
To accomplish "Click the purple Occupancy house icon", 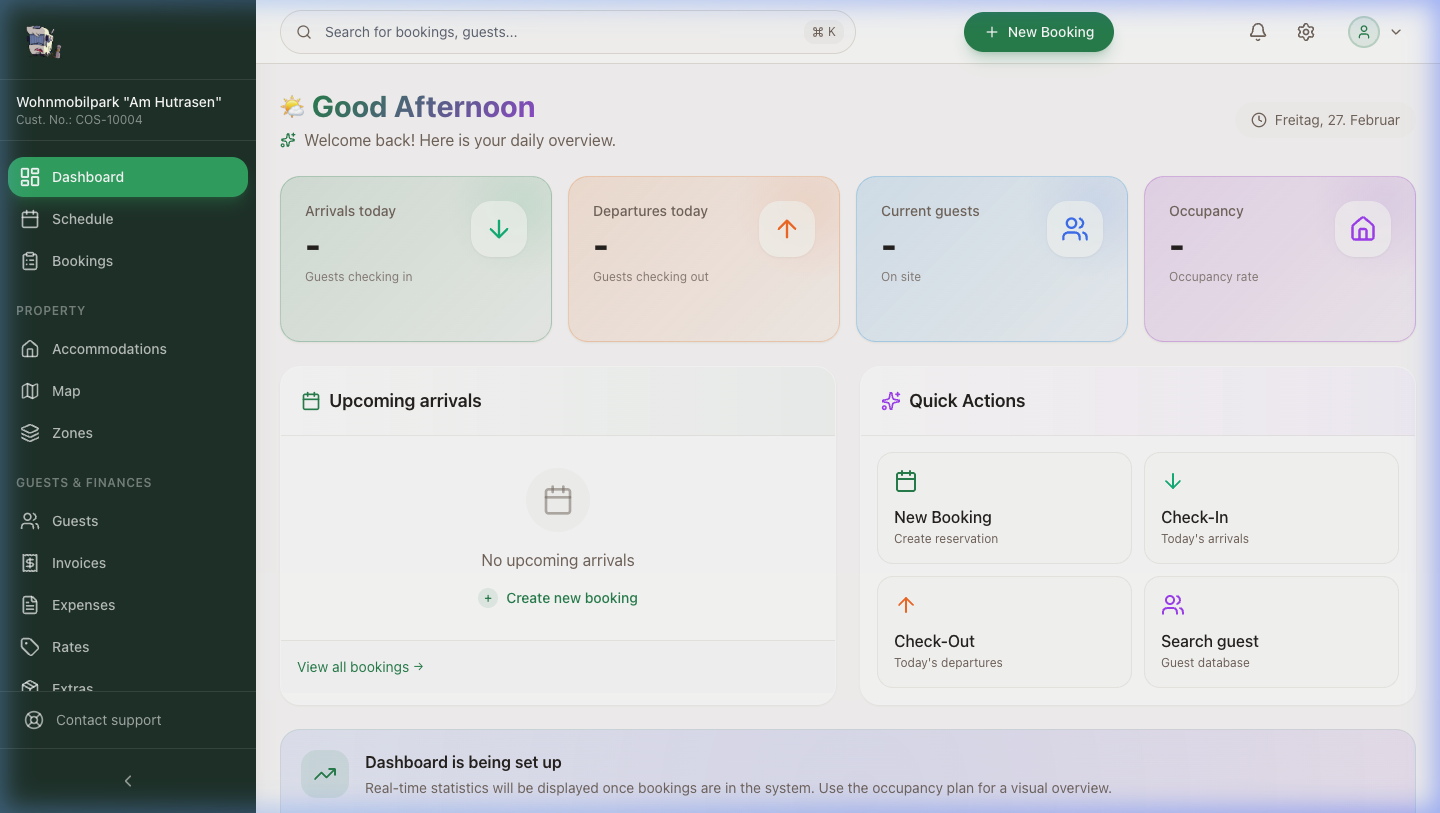I will coord(1363,229).
